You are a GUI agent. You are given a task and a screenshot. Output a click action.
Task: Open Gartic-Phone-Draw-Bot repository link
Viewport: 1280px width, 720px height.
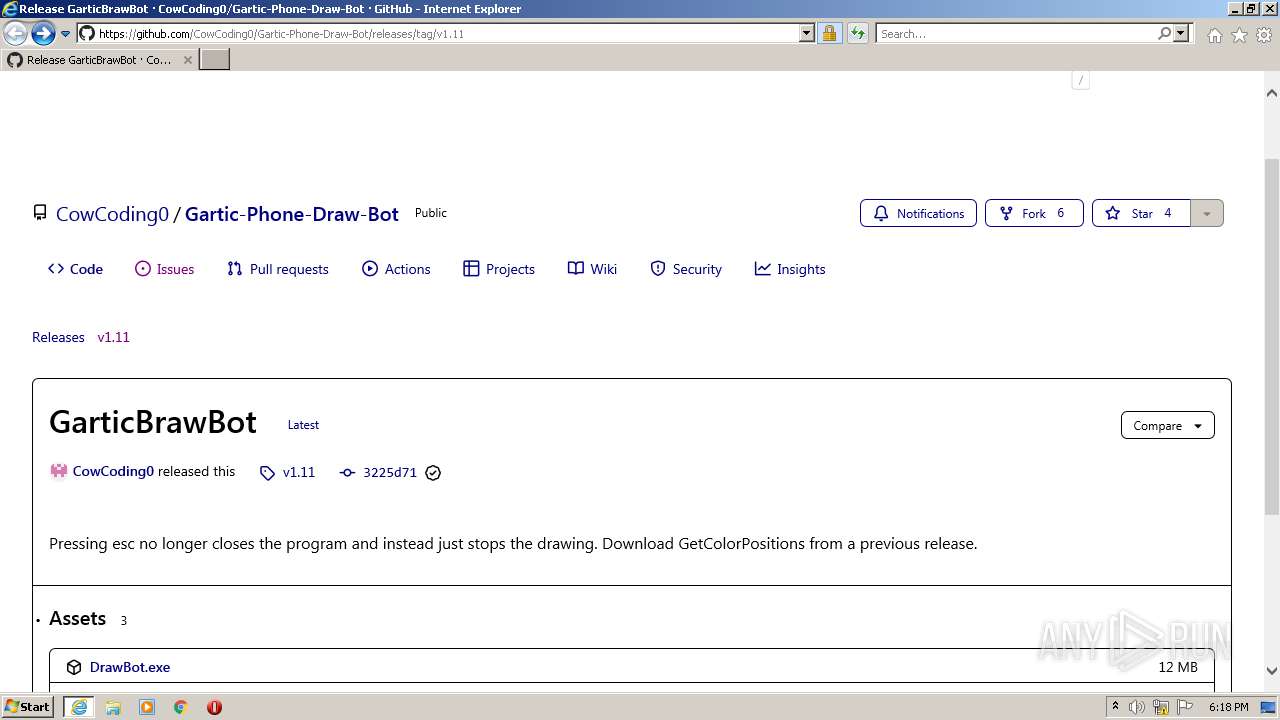tap(292, 214)
